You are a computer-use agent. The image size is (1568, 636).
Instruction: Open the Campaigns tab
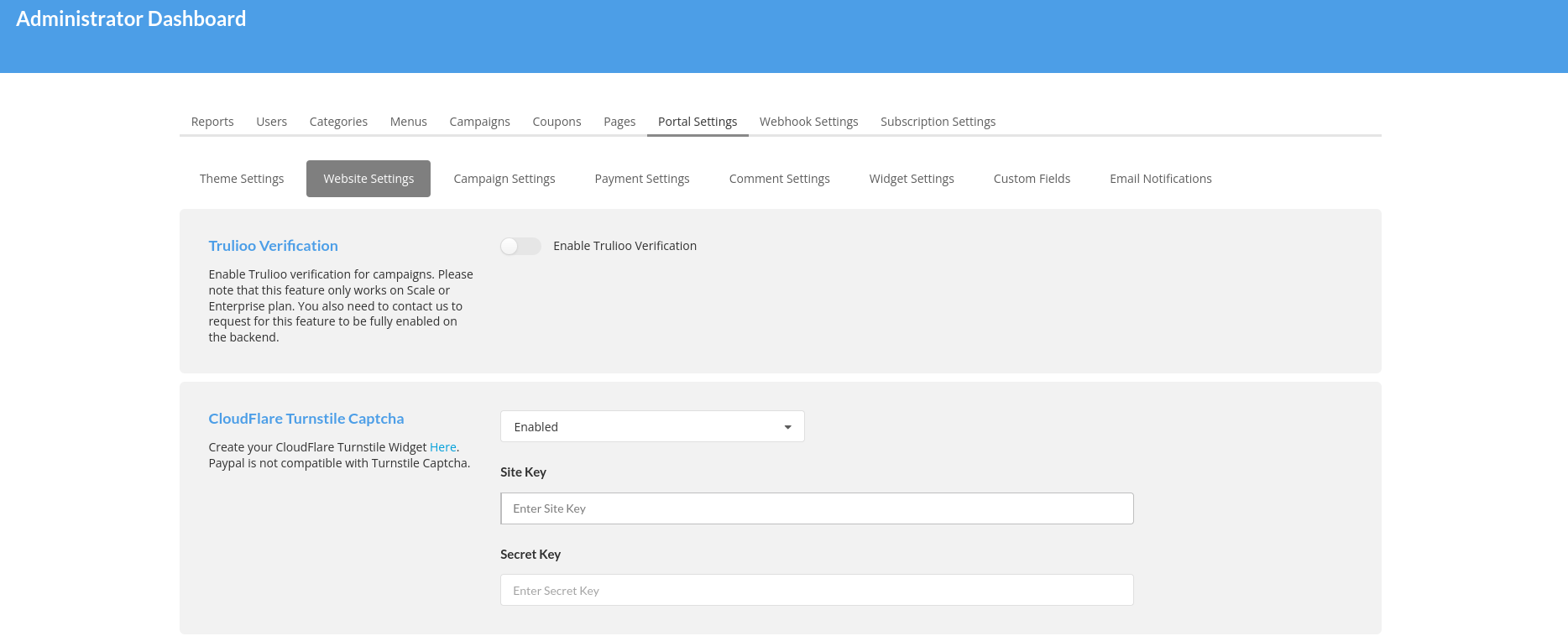[x=479, y=122]
